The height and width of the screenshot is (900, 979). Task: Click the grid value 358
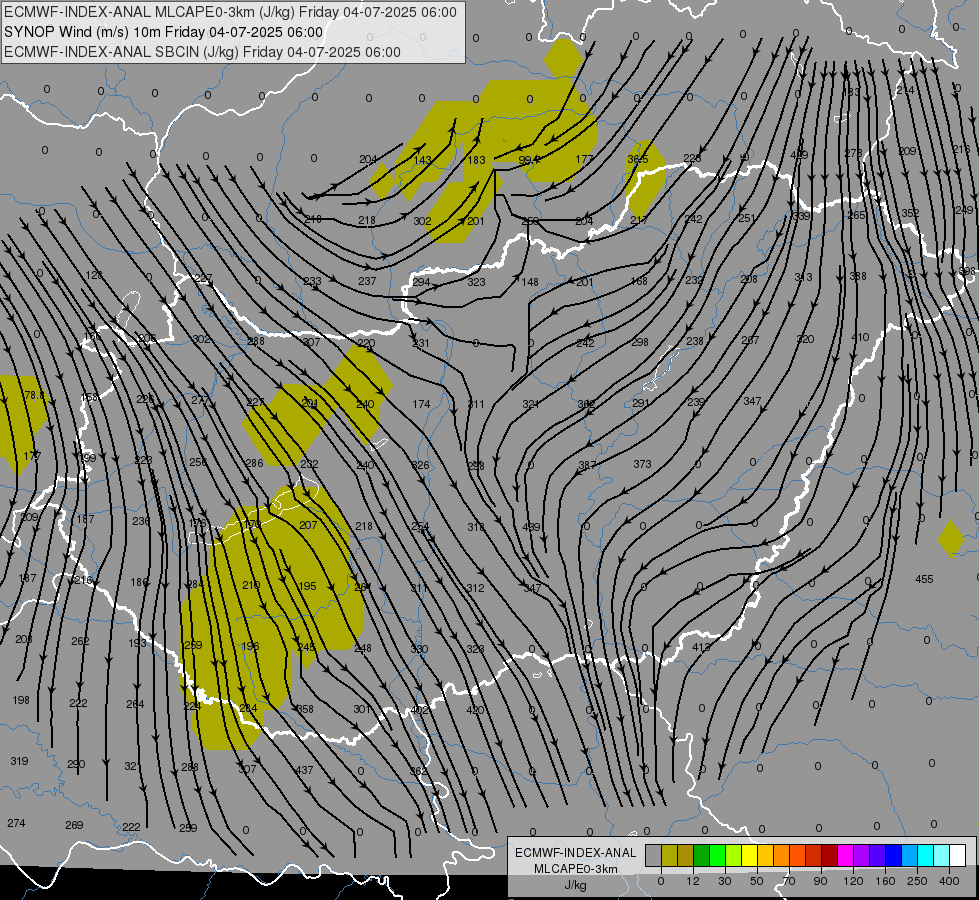pyautogui.click(x=305, y=709)
